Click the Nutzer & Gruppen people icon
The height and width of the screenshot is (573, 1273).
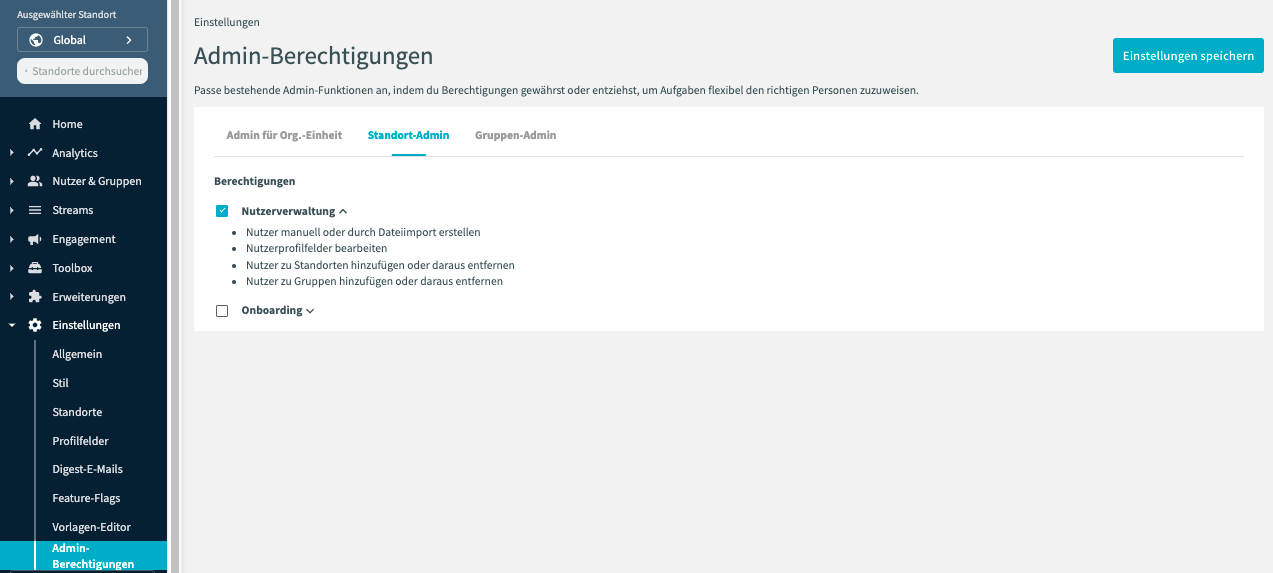pyautogui.click(x=35, y=181)
